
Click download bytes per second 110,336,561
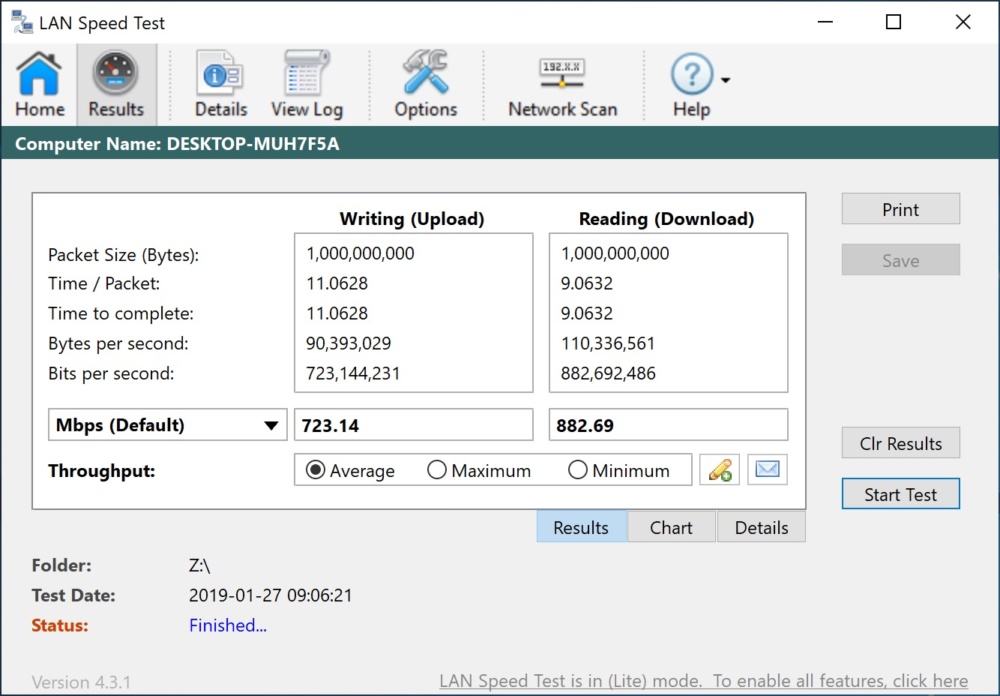pyautogui.click(x=608, y=343)
